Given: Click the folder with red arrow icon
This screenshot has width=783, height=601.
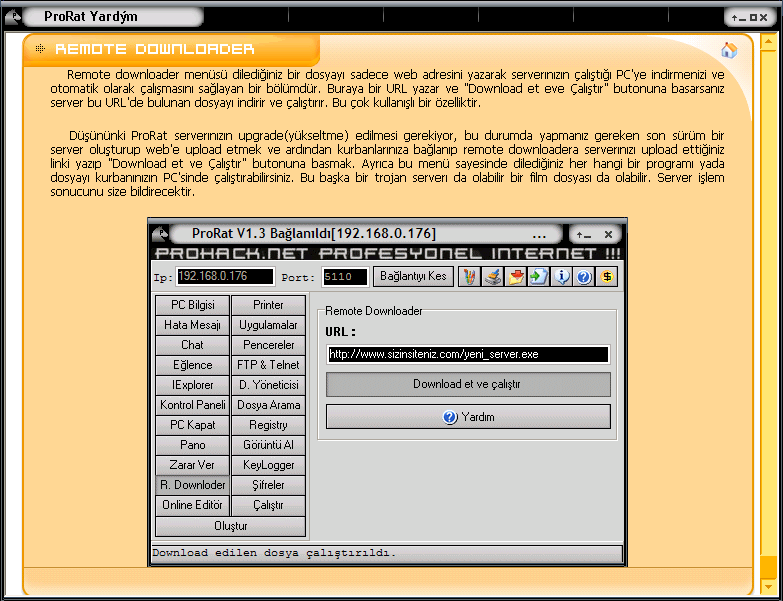Looking at the screenshot, I should (x=516, y=277).
